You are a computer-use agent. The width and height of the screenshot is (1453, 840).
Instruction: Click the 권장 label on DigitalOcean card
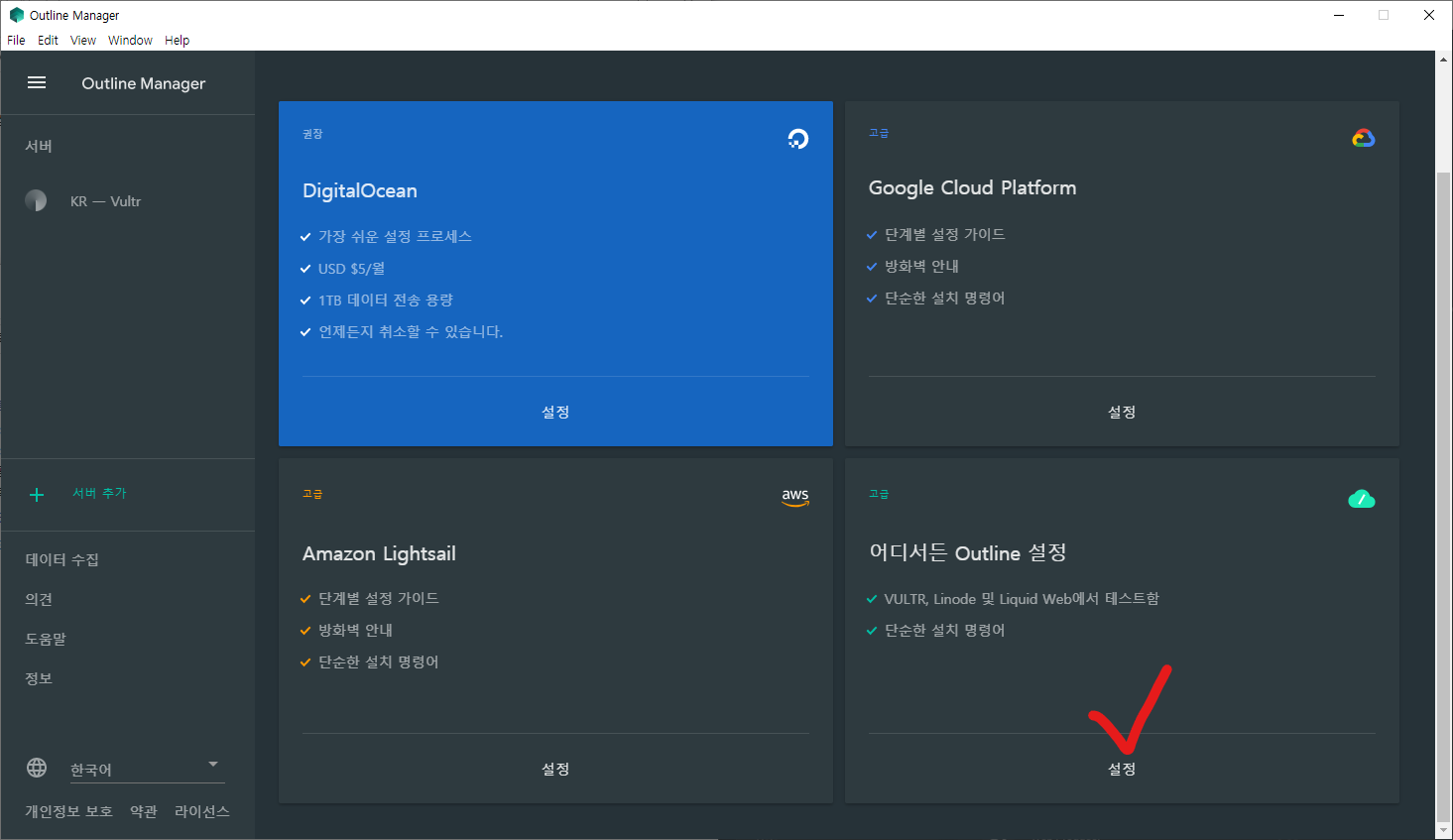(312, 134)
